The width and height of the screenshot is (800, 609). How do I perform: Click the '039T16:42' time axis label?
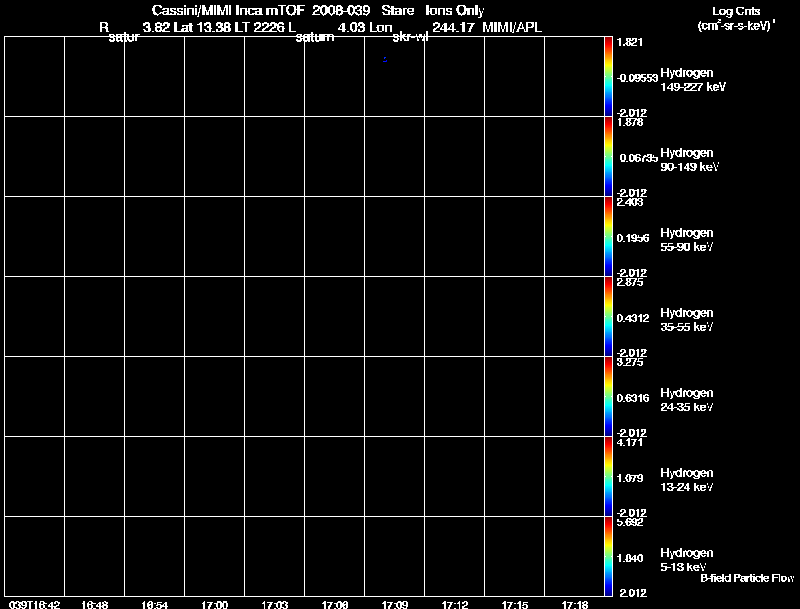35,604
